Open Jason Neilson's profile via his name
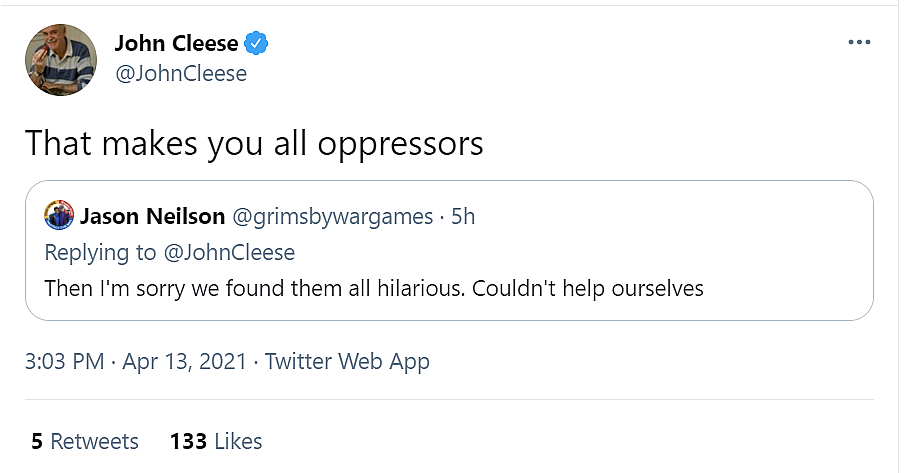 (151, 216)
